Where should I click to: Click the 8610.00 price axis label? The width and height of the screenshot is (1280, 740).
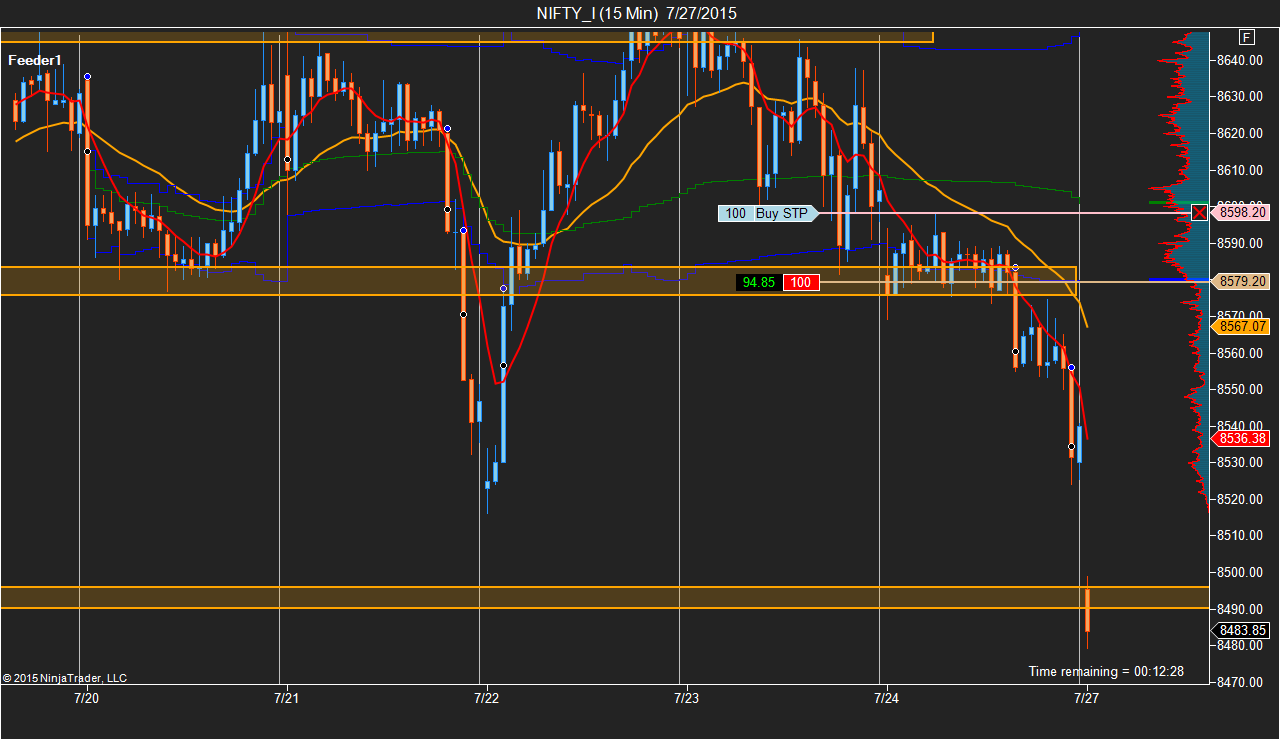(x=1242, y=170)
